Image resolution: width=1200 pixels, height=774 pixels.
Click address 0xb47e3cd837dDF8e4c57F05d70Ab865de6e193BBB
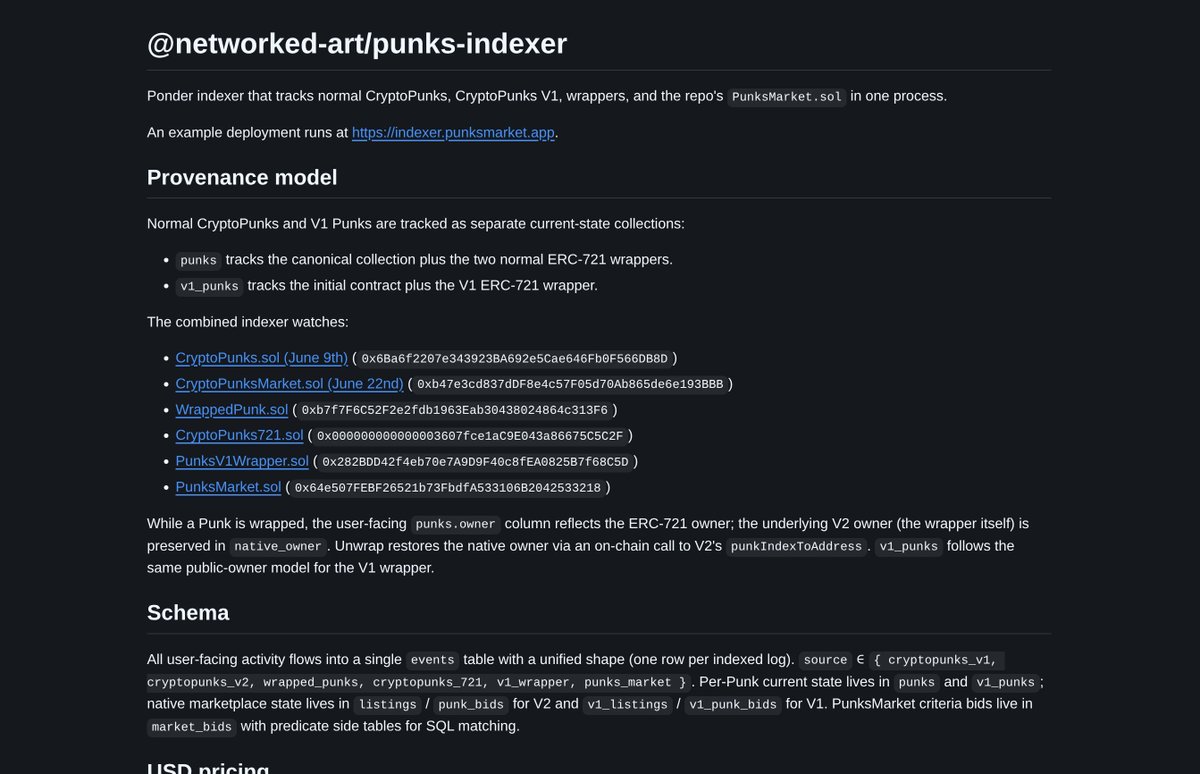(570, 385)
